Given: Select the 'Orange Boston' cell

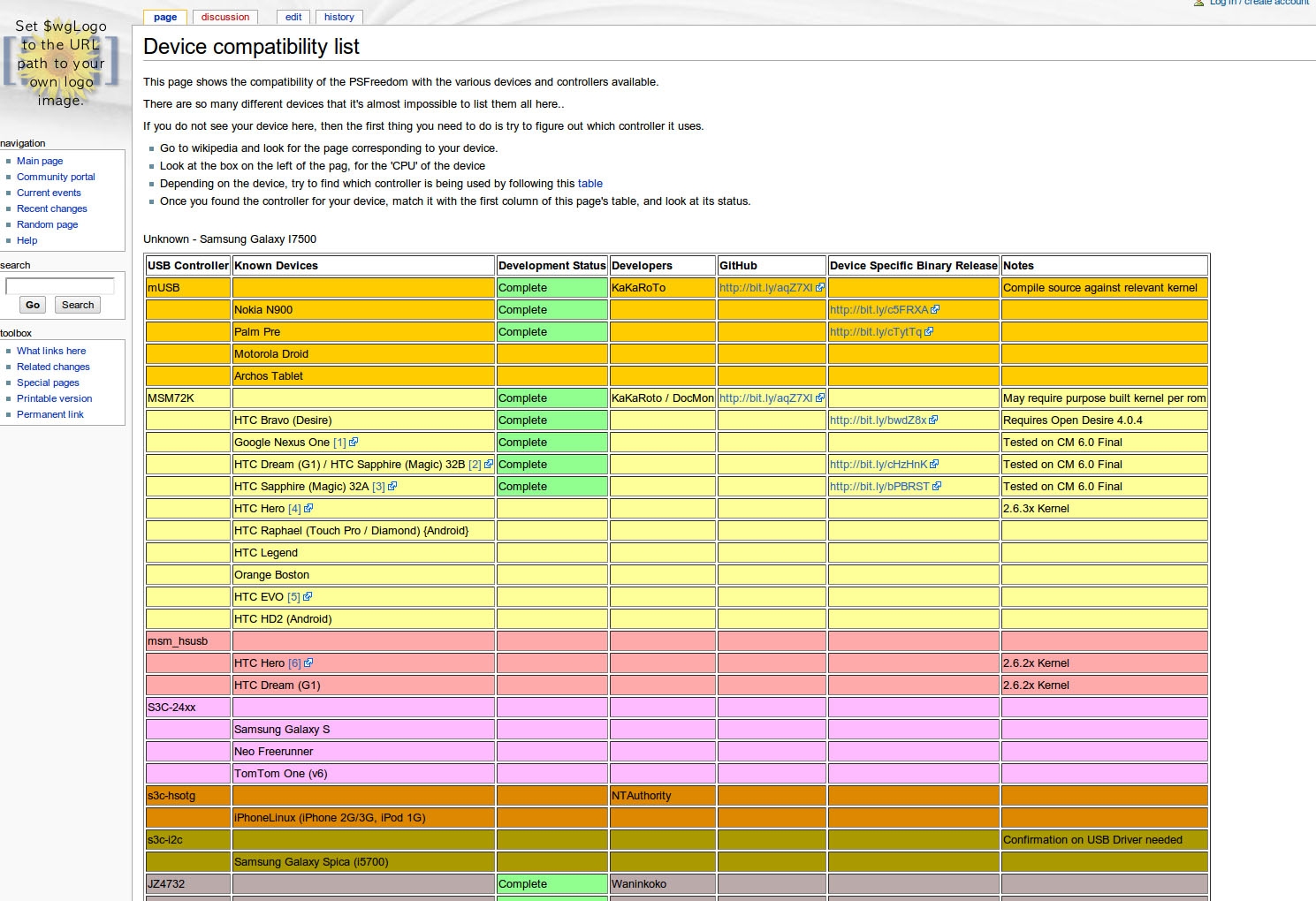Looking at the screenshot, I should tap(363, 575).
